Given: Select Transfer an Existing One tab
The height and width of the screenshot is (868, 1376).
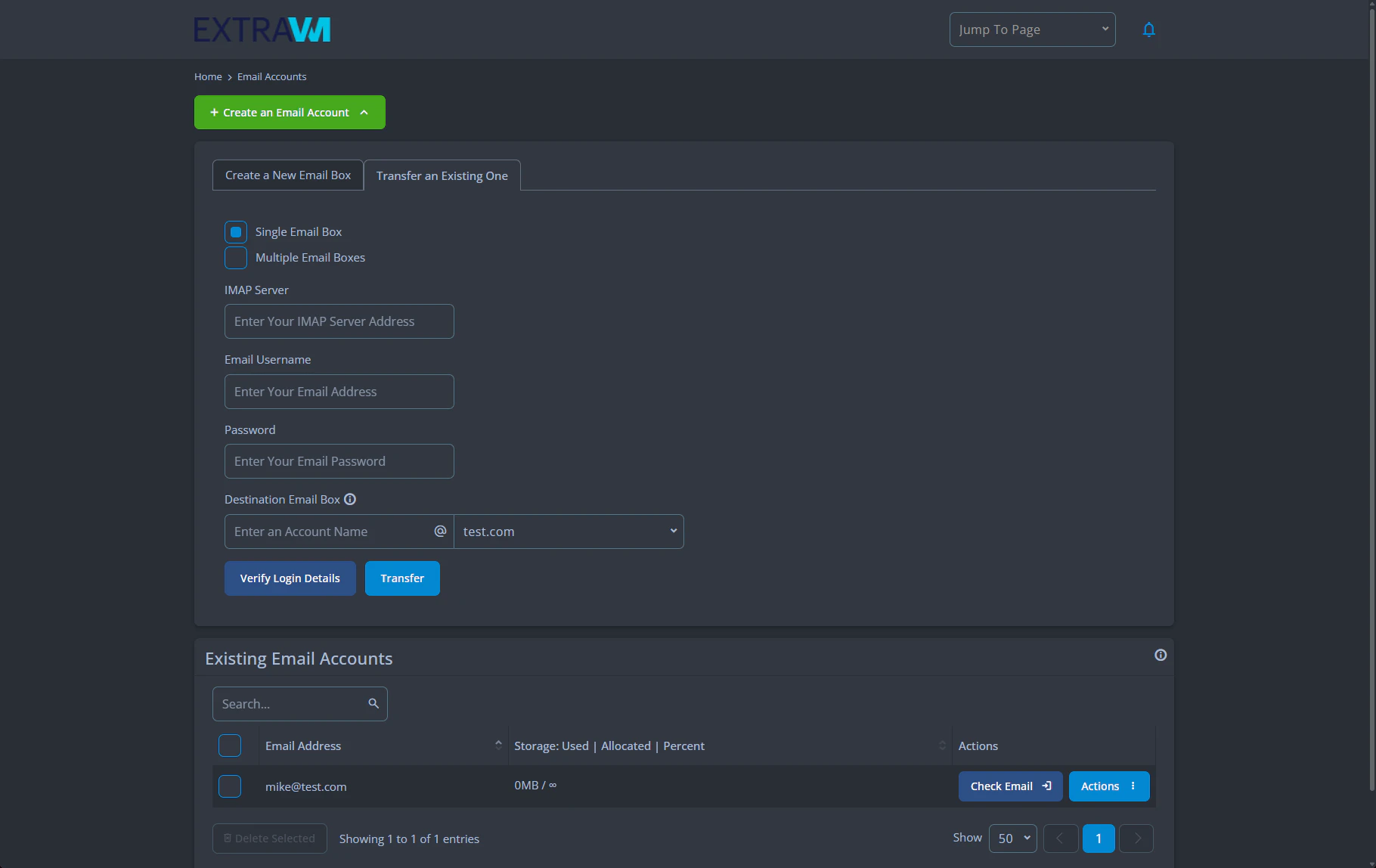Looking at the screenshot, I should coord(442,175).
